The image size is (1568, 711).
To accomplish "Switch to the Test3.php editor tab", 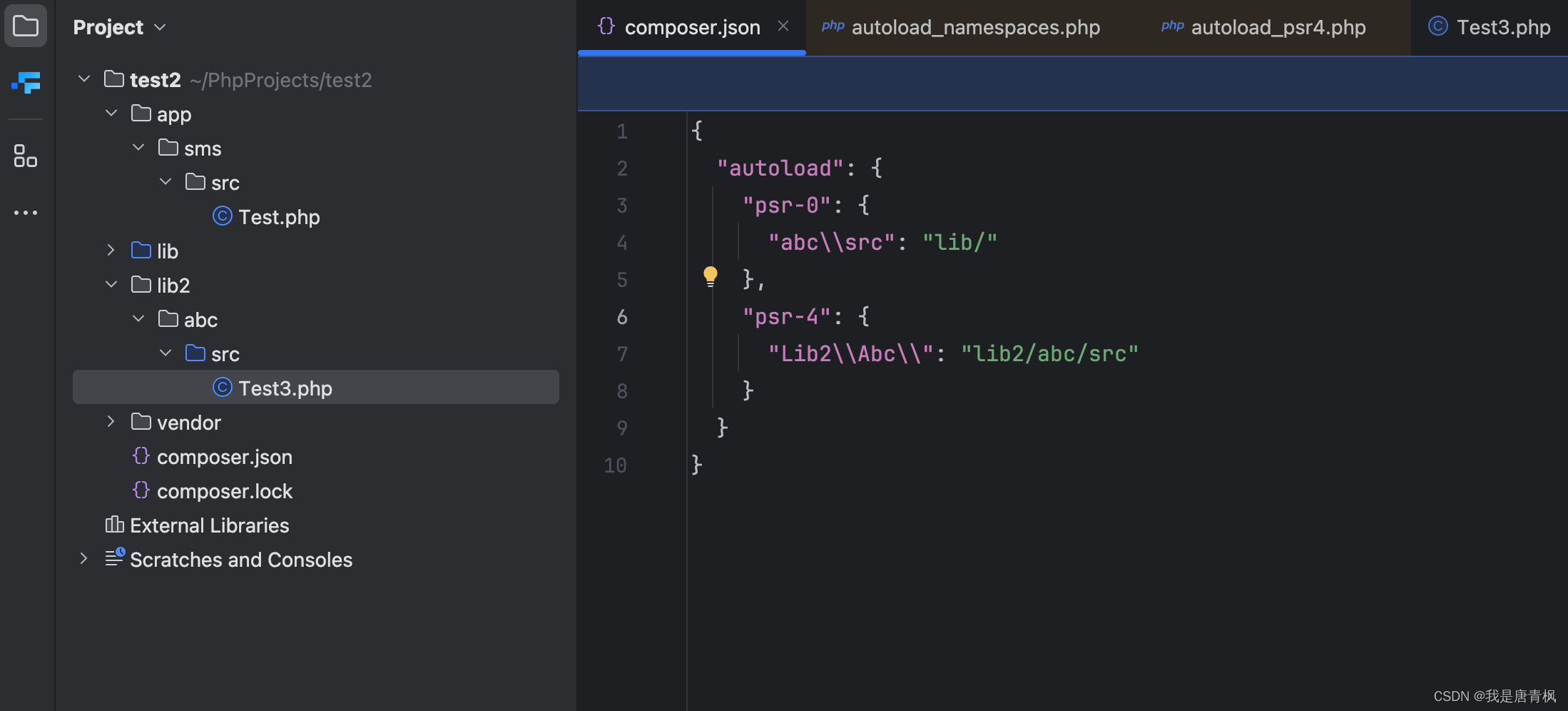I will [x=1490, y=27].
